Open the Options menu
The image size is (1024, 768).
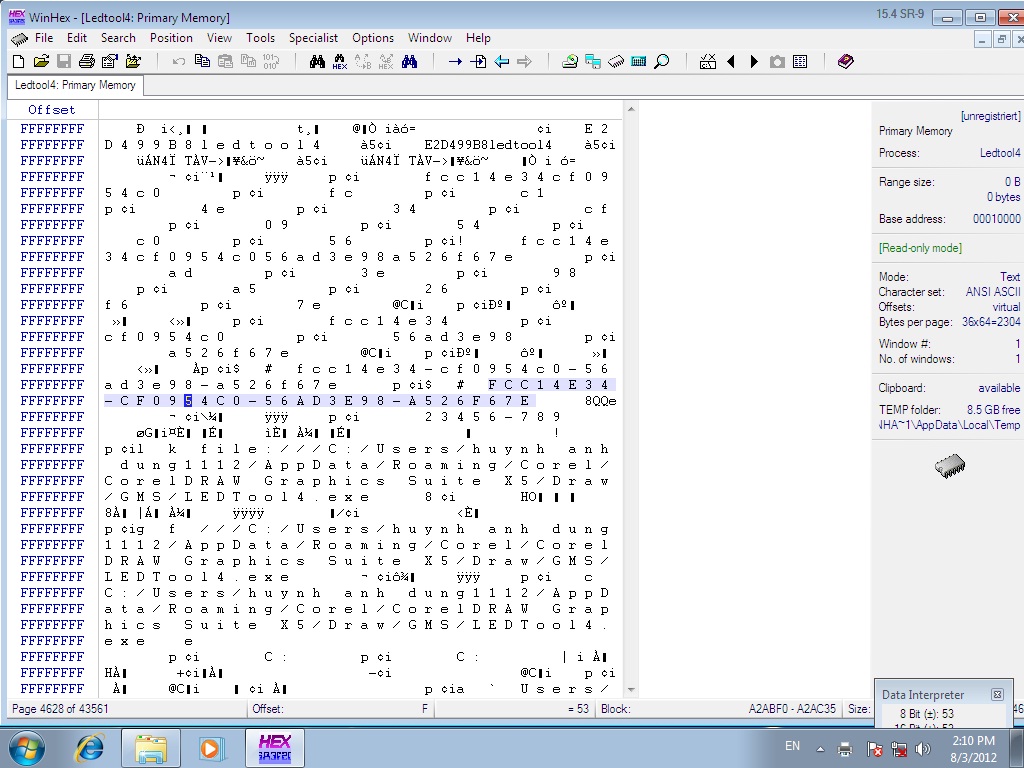(373, 38)
